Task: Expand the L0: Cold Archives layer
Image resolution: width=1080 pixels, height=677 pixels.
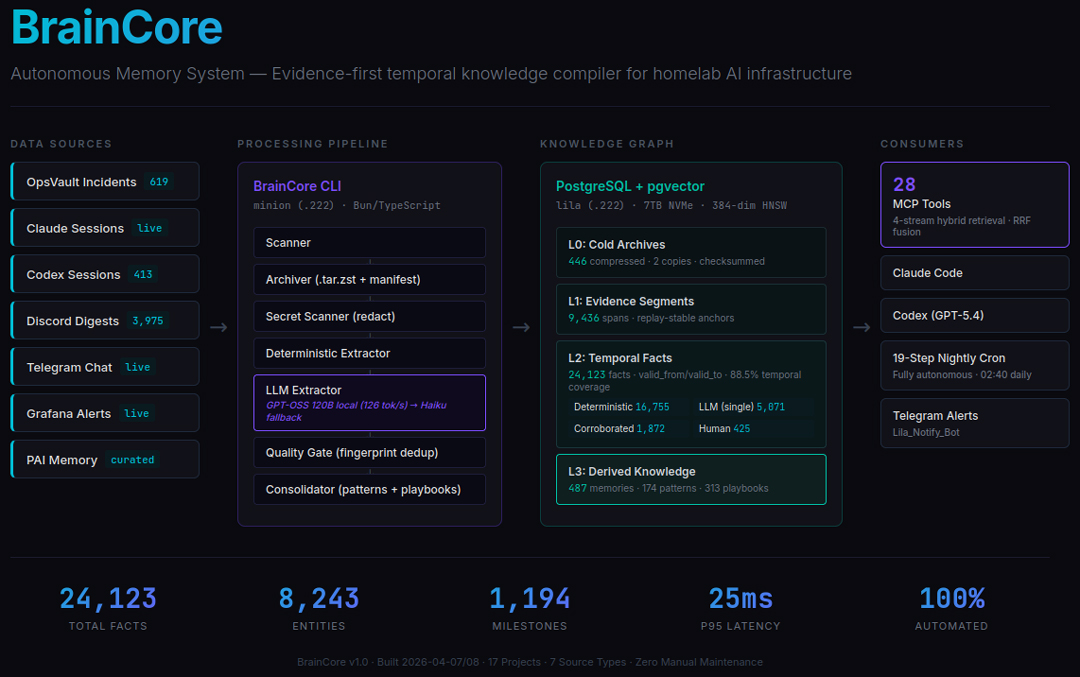Action: tap(691, 252)
